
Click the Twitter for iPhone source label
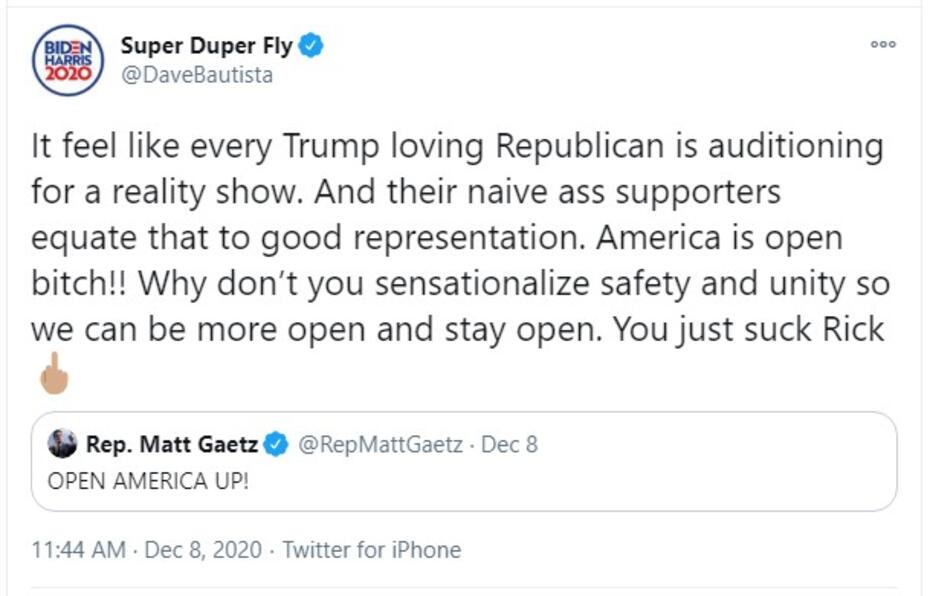tap(371, 549)
